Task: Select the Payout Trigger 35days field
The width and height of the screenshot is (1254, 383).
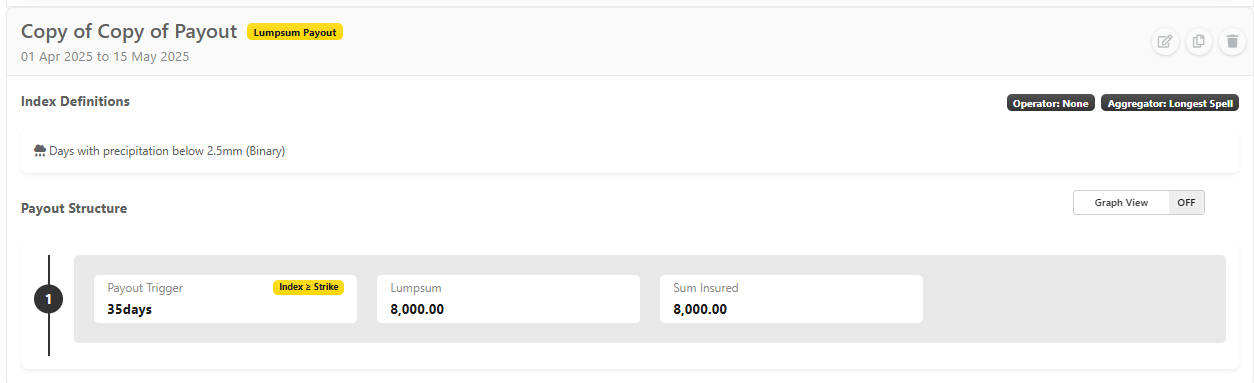Action: point(225,299)
